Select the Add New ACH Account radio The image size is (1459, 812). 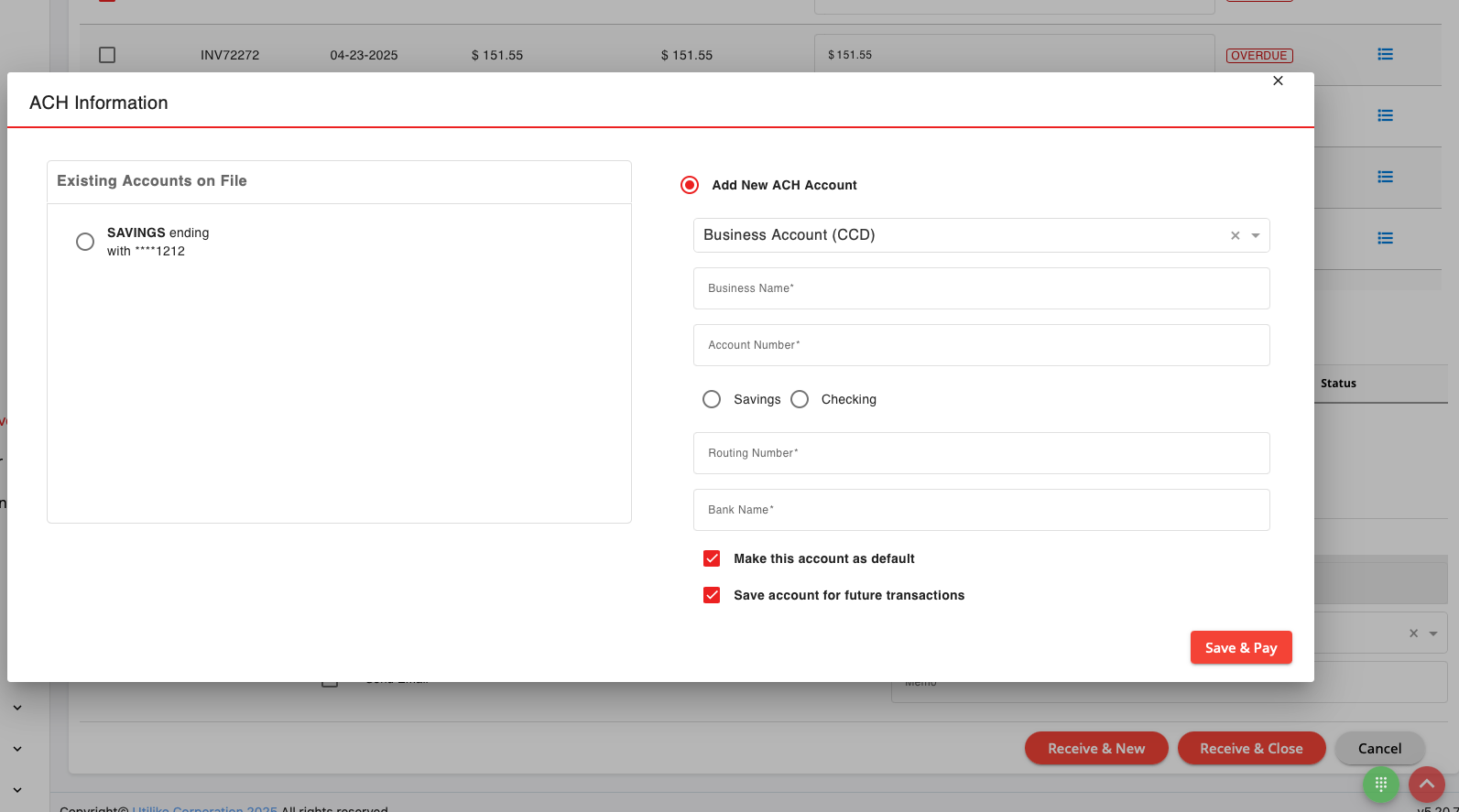point(690,185)
